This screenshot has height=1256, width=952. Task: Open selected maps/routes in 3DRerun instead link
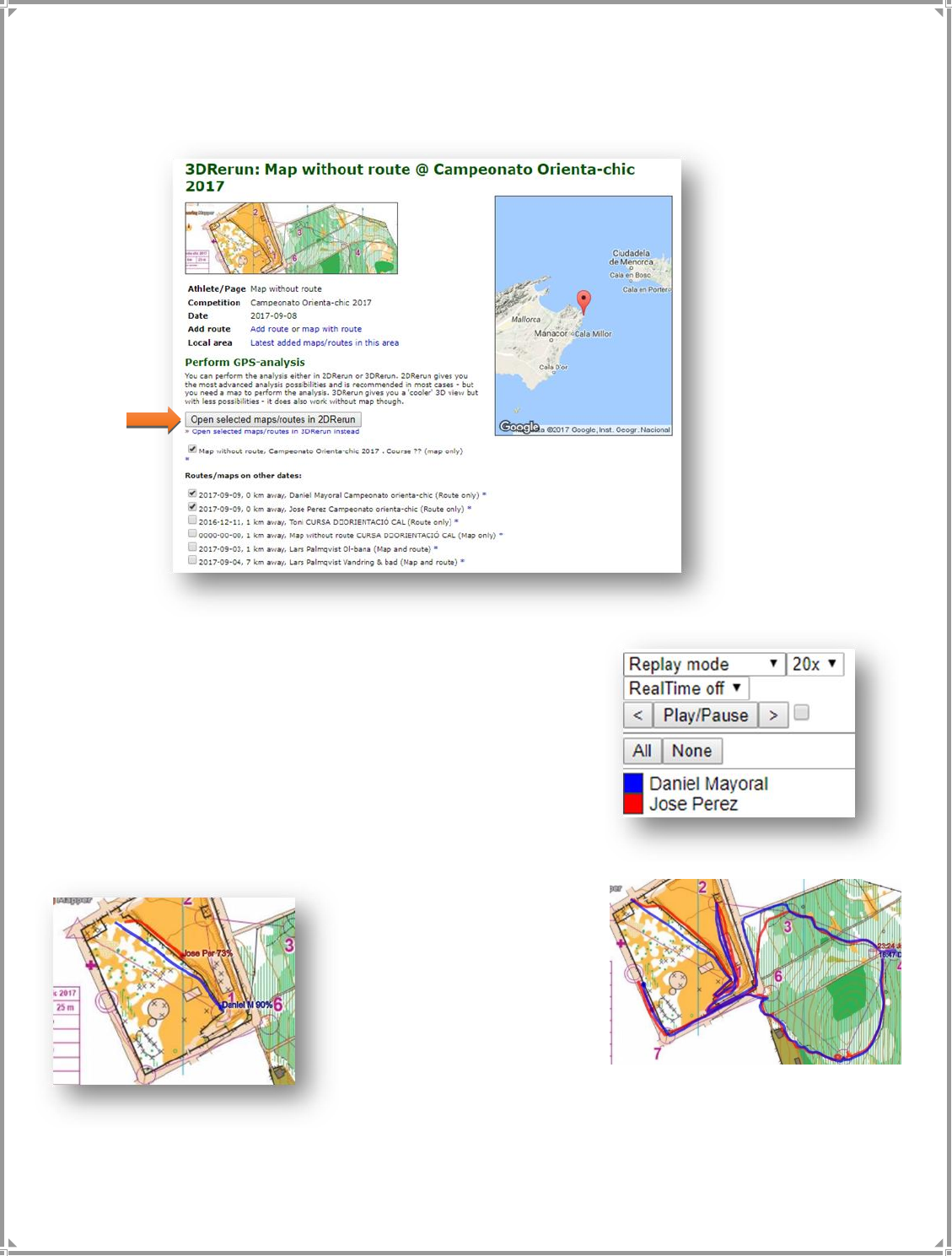[275, 432]
